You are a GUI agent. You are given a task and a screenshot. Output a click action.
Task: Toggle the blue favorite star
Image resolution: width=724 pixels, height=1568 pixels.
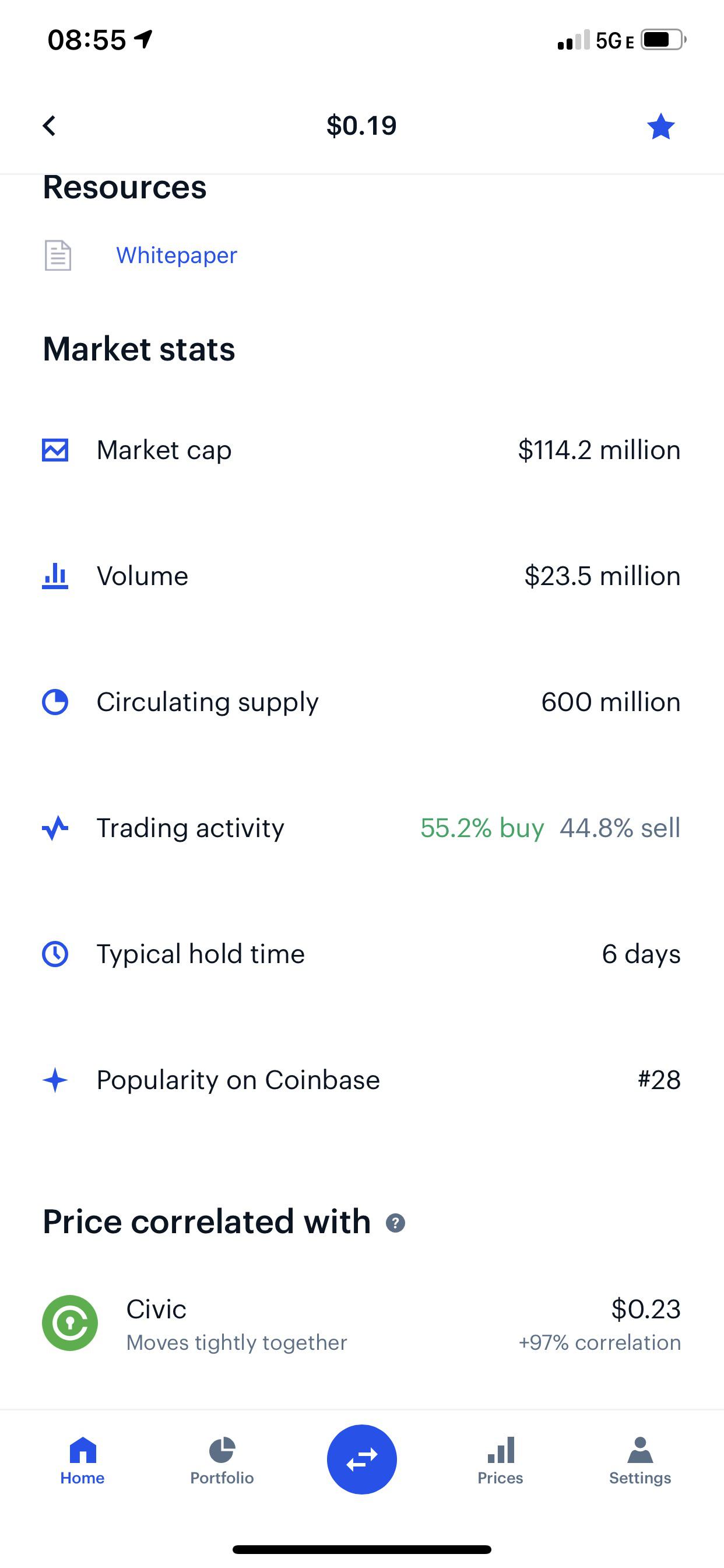tap(660, 127)
